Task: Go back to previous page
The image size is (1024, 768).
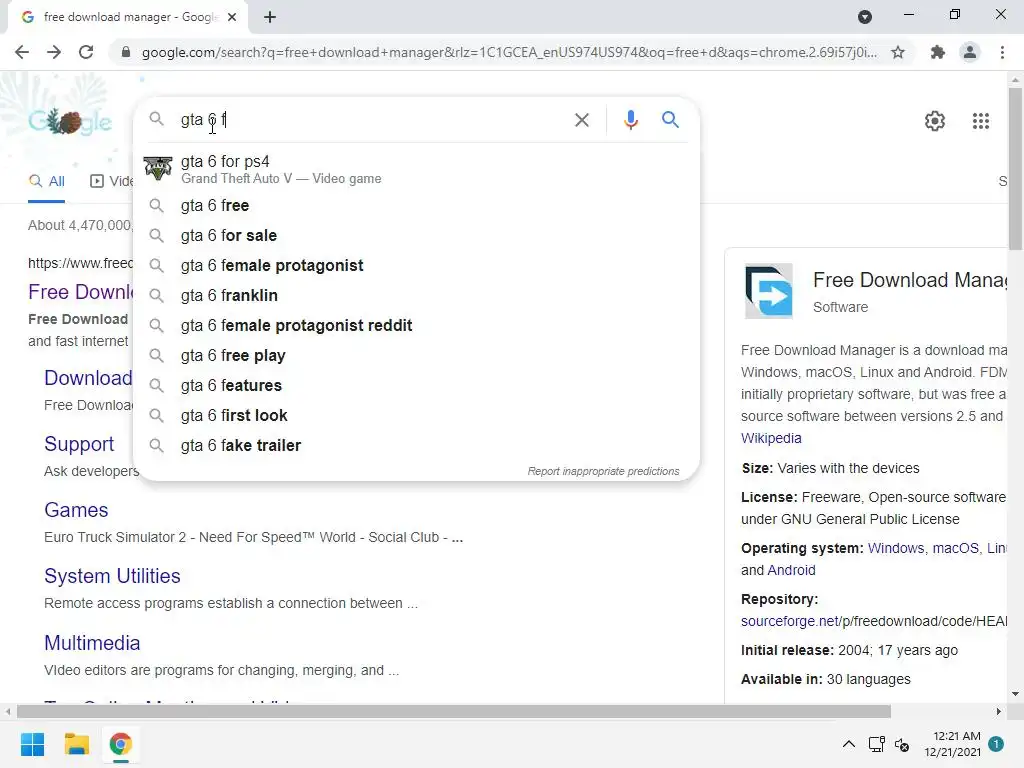Action: (x=22, y=52)
